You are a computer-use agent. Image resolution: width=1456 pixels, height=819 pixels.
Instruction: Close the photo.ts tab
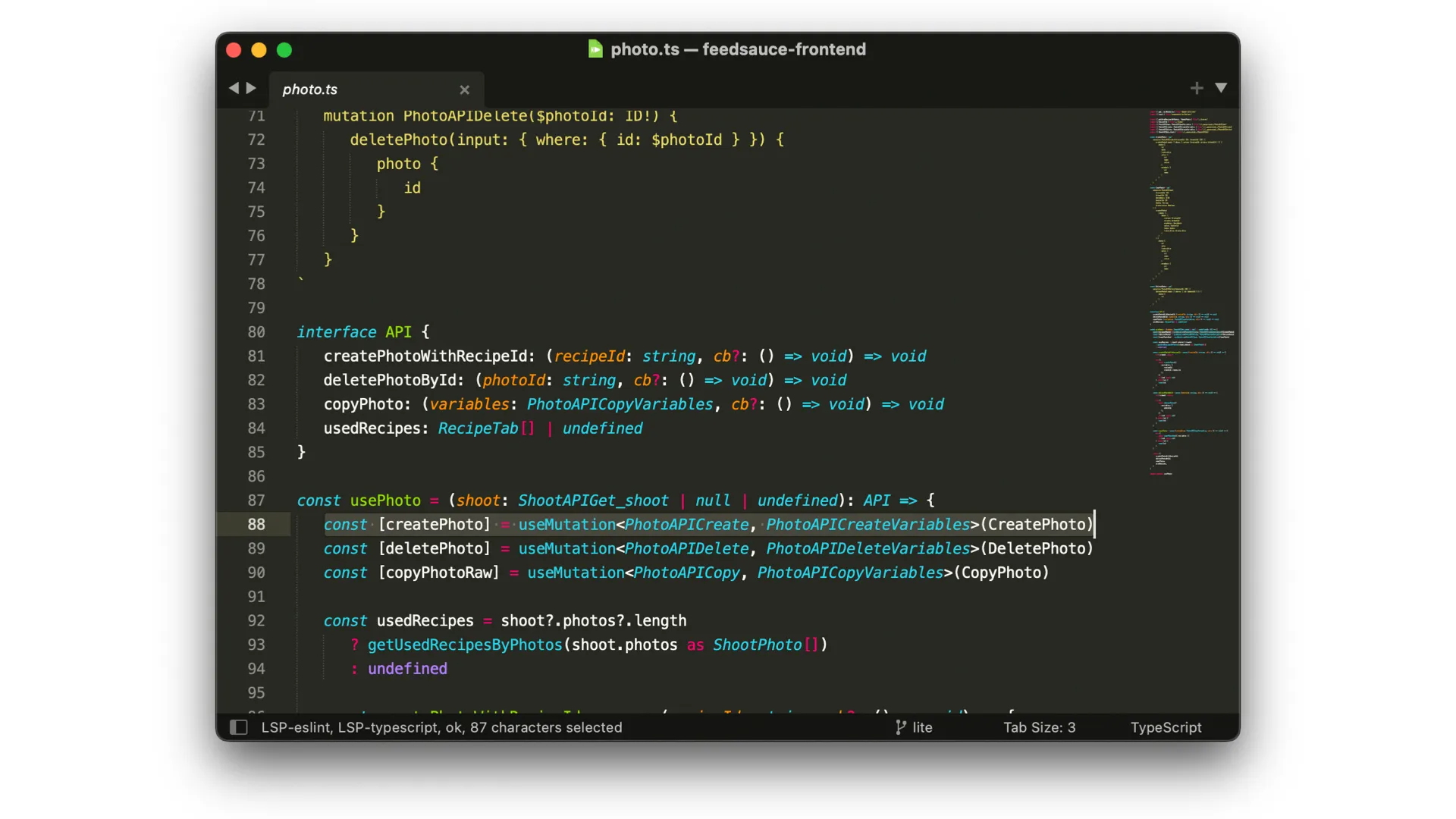tap(464, 89)
